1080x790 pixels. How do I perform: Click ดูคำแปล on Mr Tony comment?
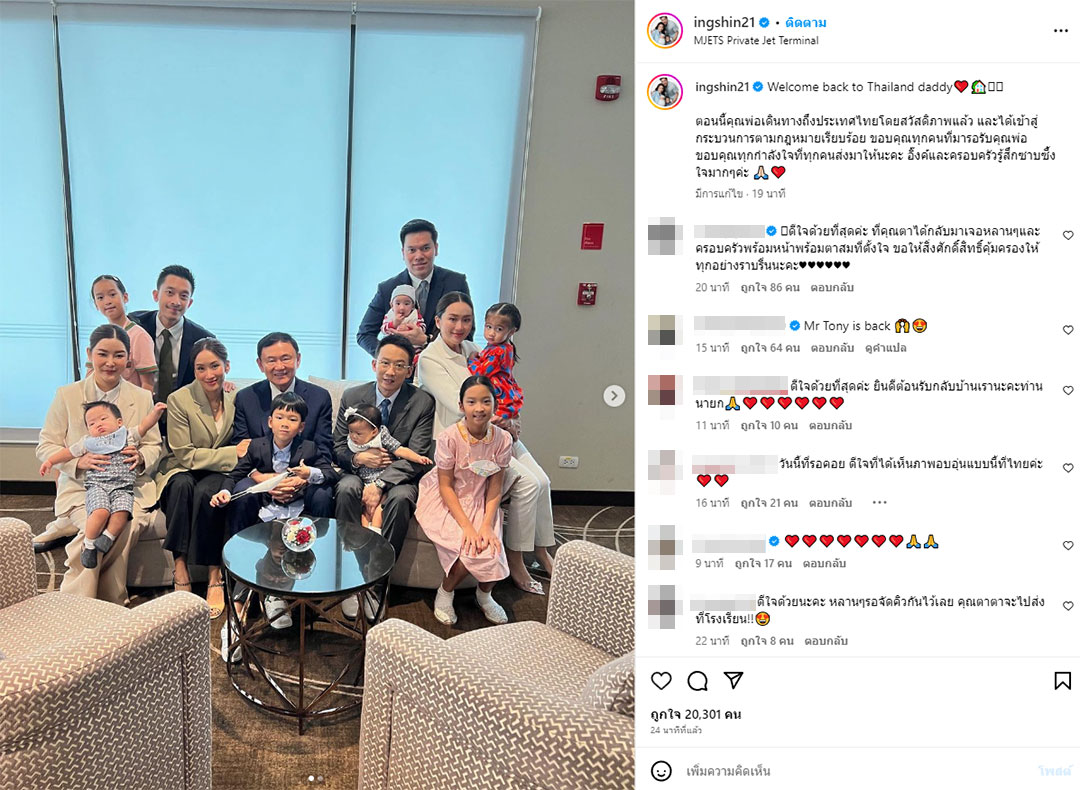click(x=886, y=348)
